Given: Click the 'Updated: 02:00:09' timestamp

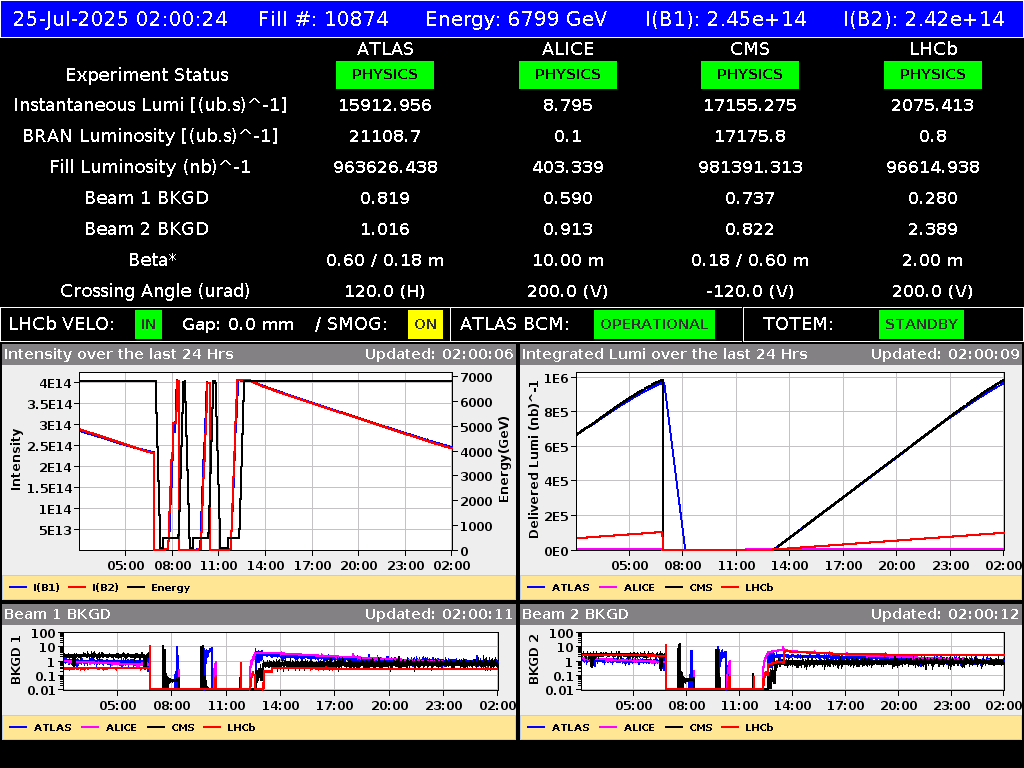Looking at the screenshot, I should [x=945, y=354].
